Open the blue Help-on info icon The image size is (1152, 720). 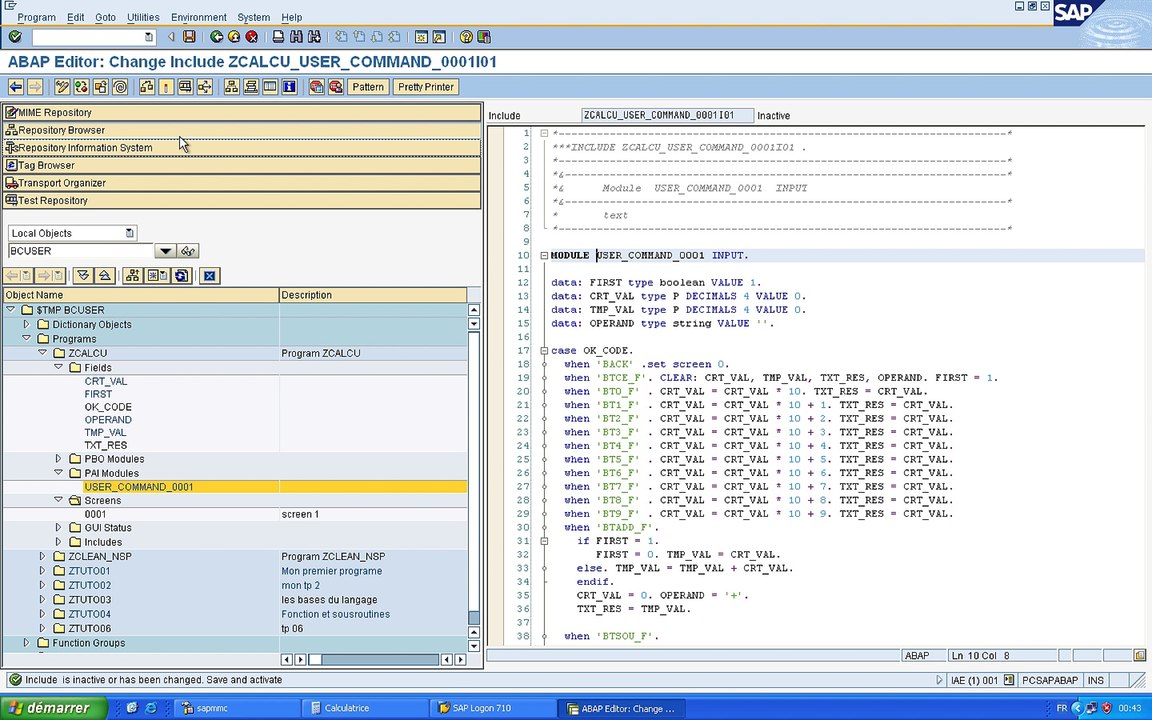point(289,87)
